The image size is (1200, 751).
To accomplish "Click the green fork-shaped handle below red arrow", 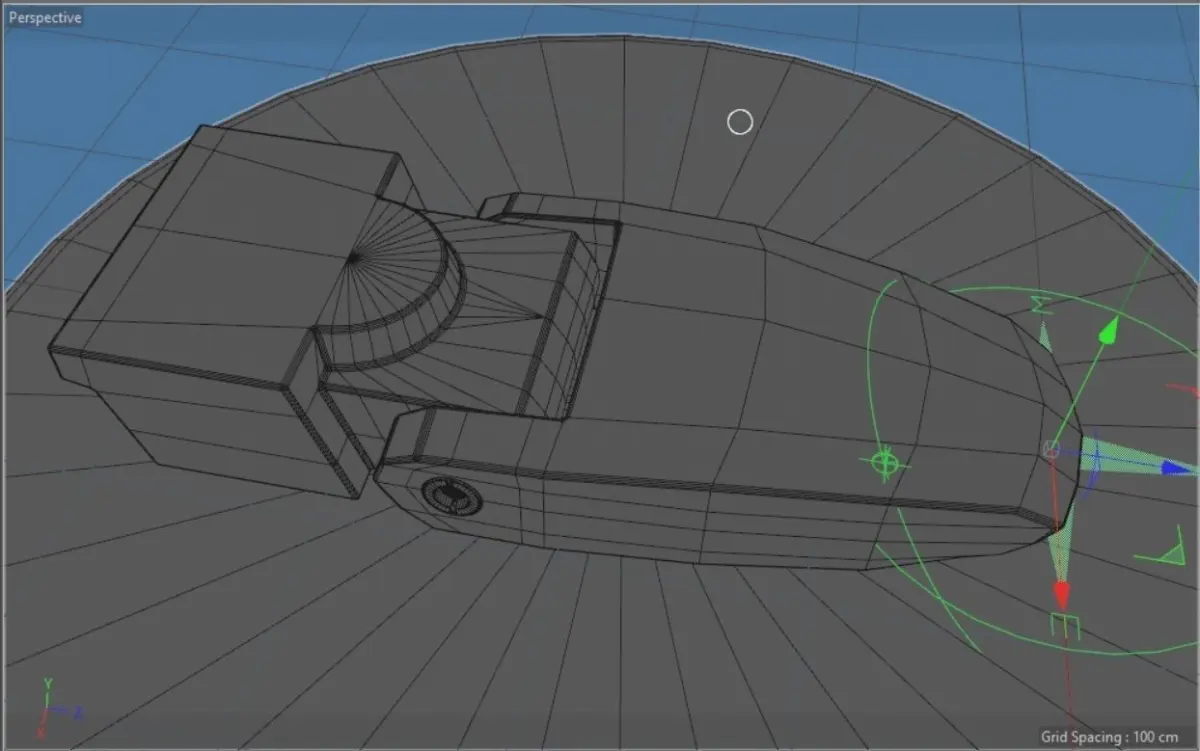I will pos(1064,628).
